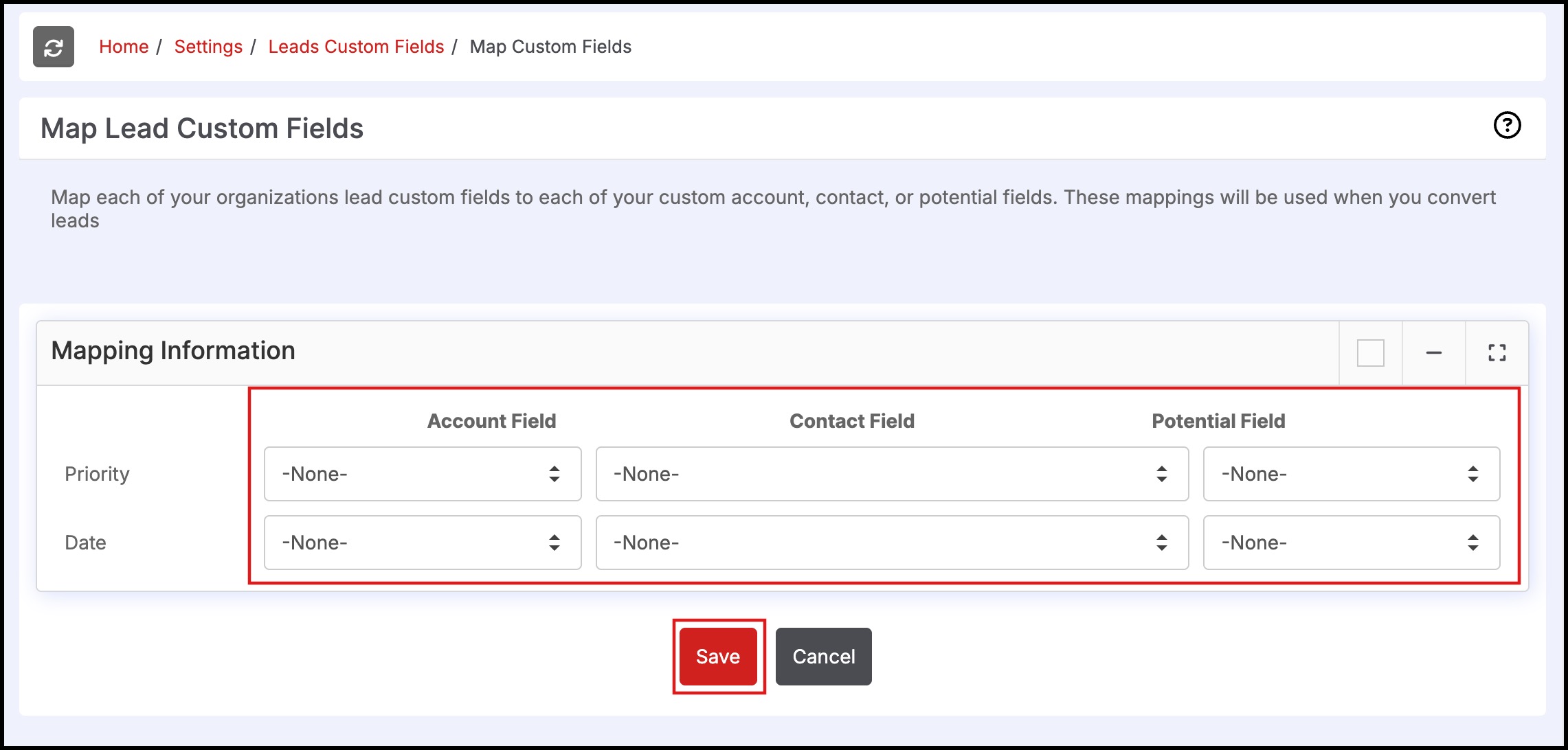Click the Account Field column header
Screen dimensions: 1568x750
(x=491, y=421)
